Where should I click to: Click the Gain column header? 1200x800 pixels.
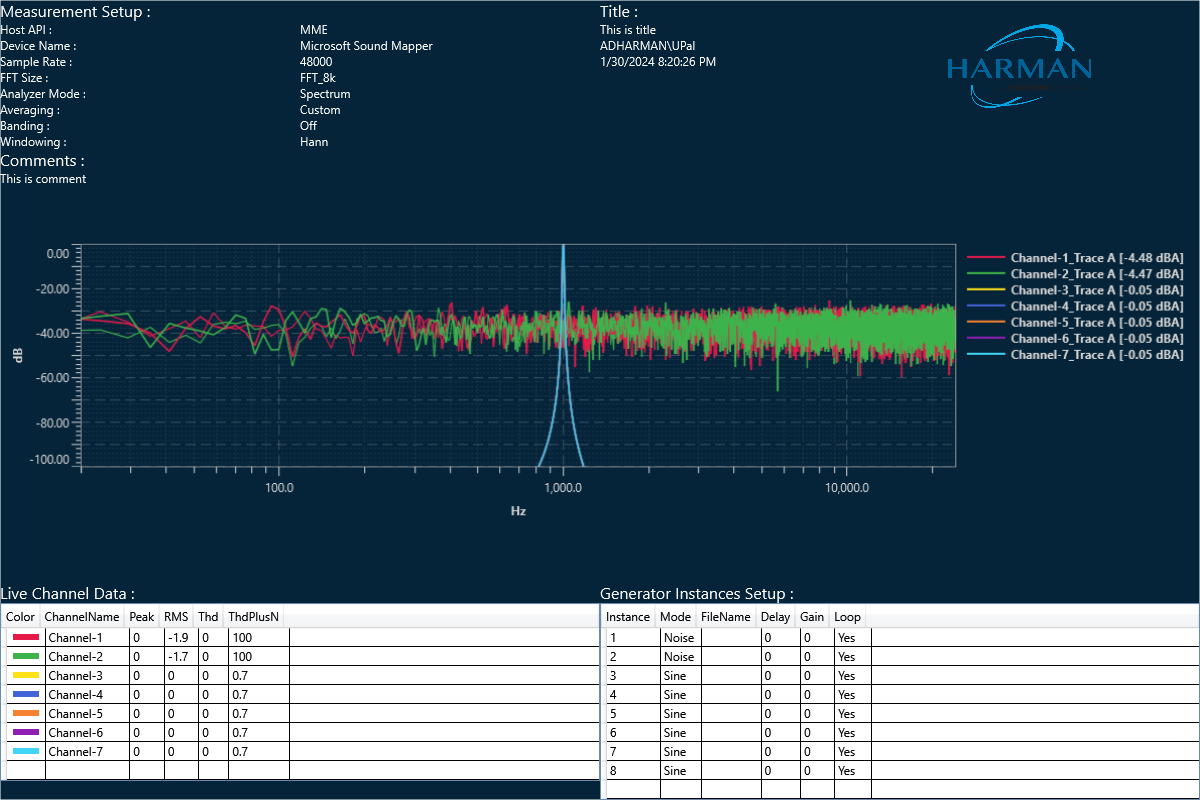[x=812, y=617]
